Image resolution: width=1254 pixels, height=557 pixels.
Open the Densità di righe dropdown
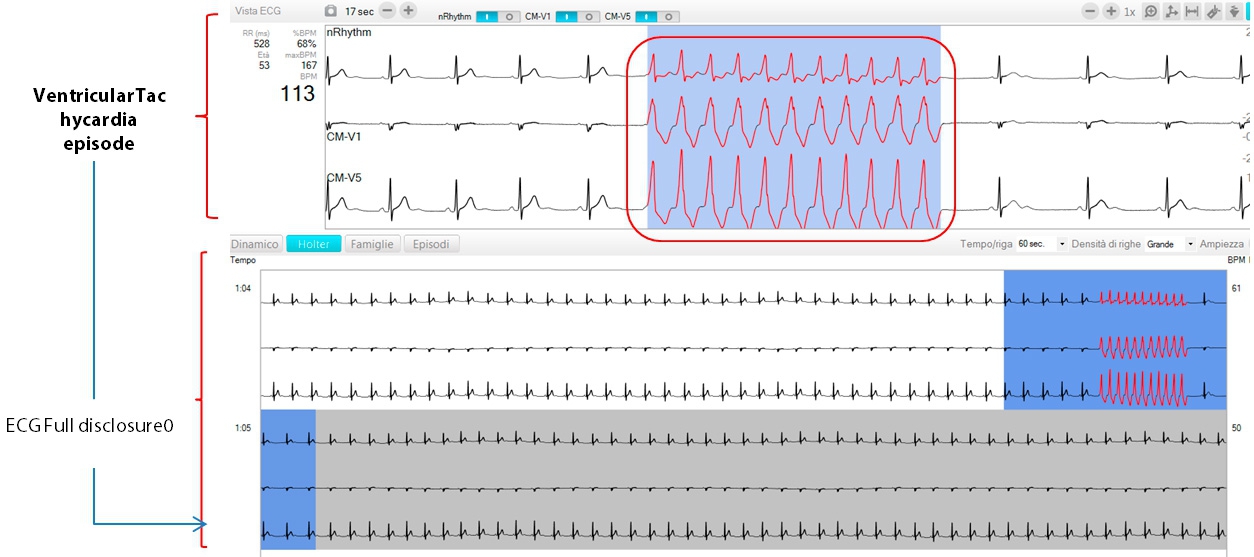point(1190,244)
